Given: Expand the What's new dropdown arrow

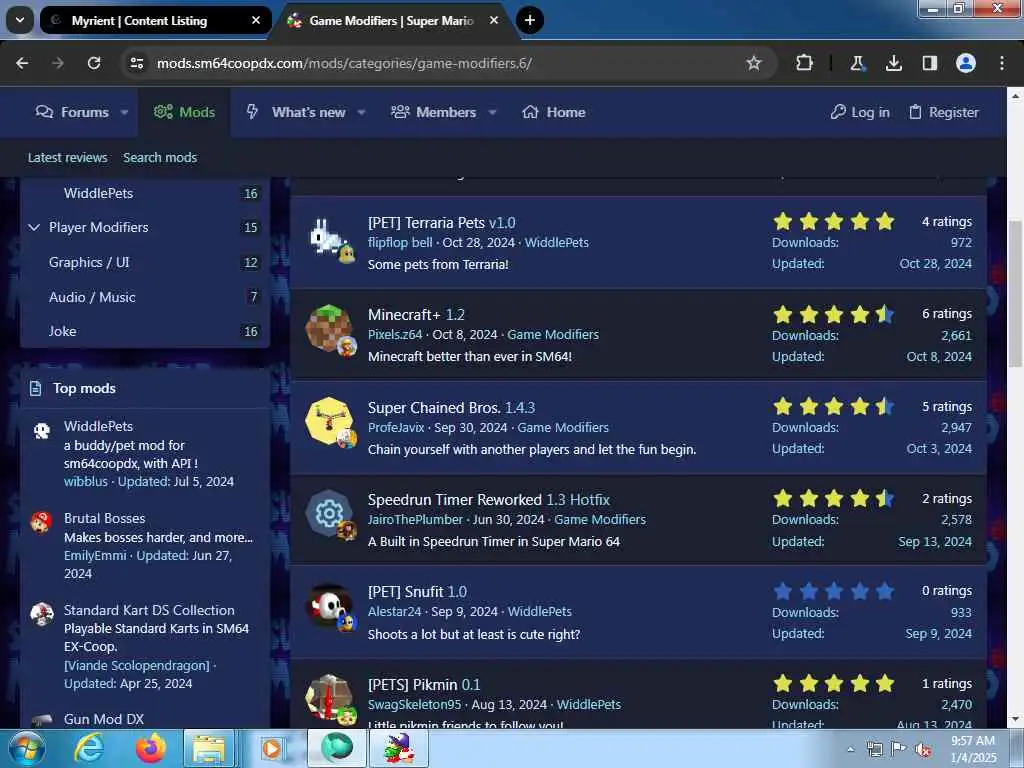Looking at the screenshot, I should tap(361, 112).
